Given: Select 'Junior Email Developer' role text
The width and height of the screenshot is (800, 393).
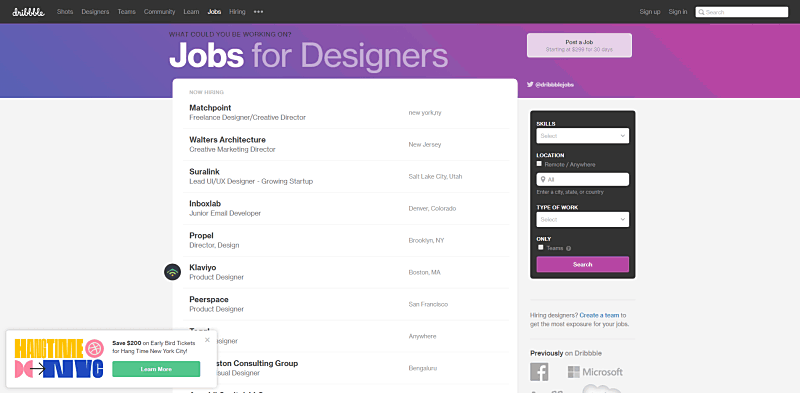Looking at the screenshot, I should [225, 213].
